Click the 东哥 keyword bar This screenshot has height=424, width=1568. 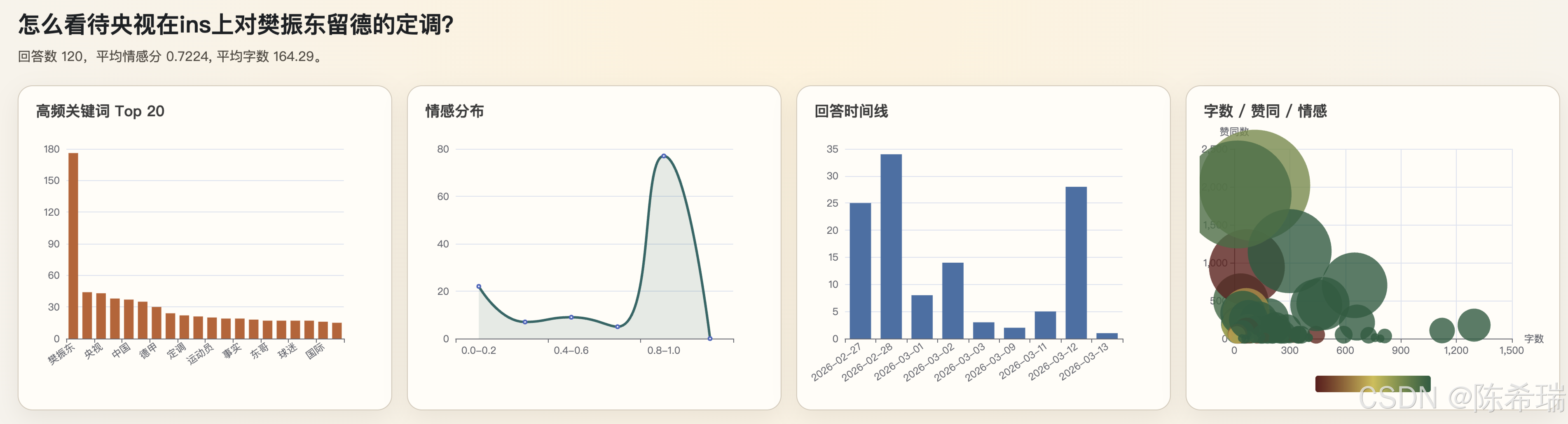(x=267, y=330)
